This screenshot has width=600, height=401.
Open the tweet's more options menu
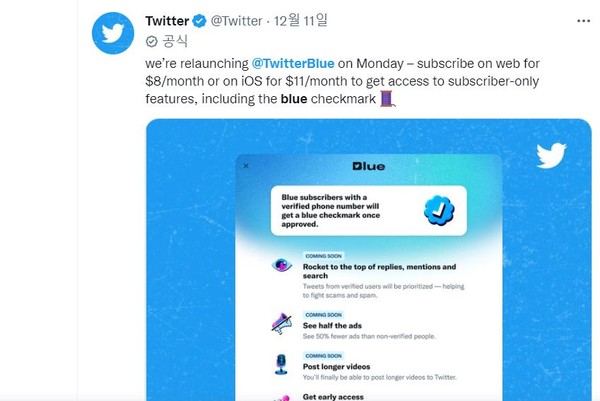click(x=583, y=20)
